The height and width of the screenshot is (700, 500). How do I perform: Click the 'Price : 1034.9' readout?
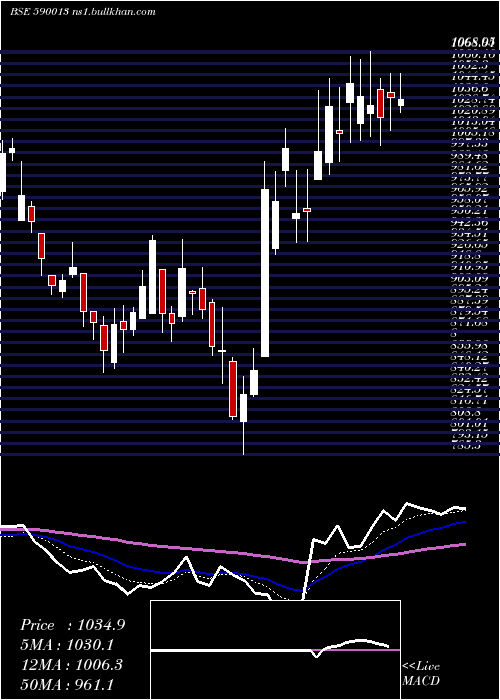(x=72, y=625)
